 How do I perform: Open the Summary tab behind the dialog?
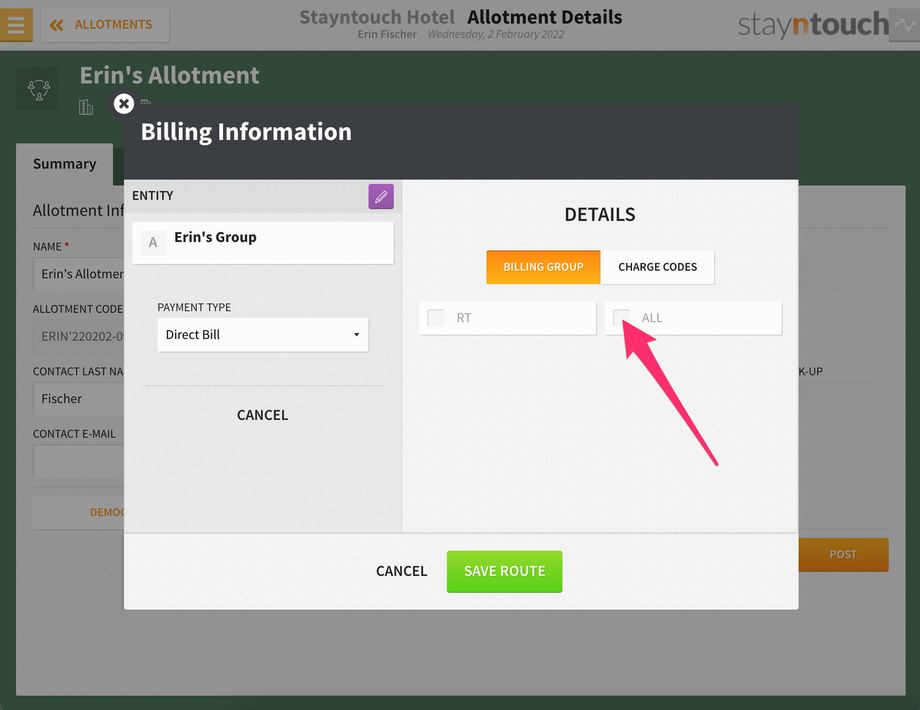point(65,164)
